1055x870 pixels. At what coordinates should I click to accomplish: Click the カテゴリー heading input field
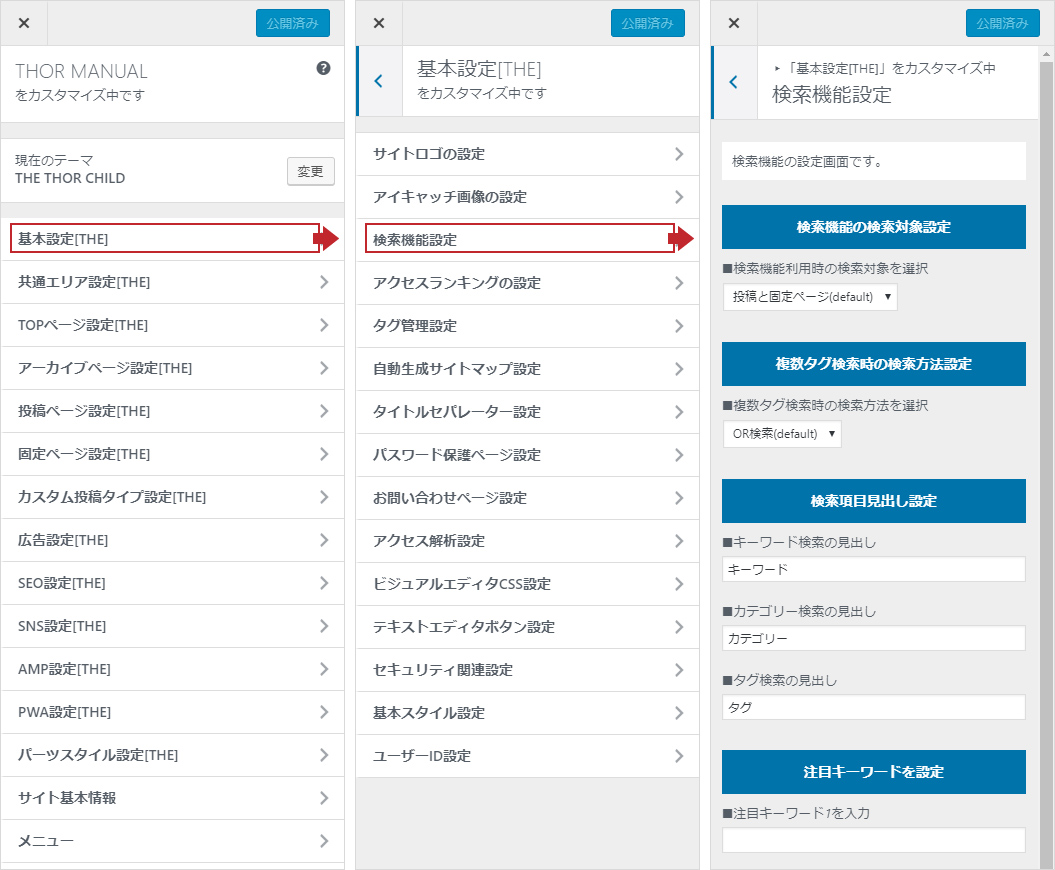[873, 638]
